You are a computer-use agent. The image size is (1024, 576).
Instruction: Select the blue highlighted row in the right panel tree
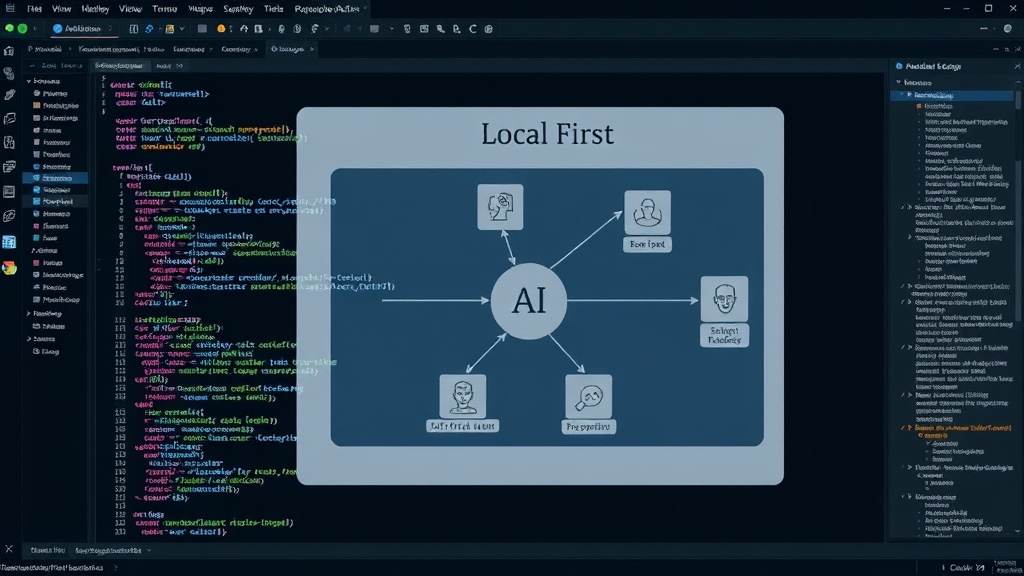point(953,95)
